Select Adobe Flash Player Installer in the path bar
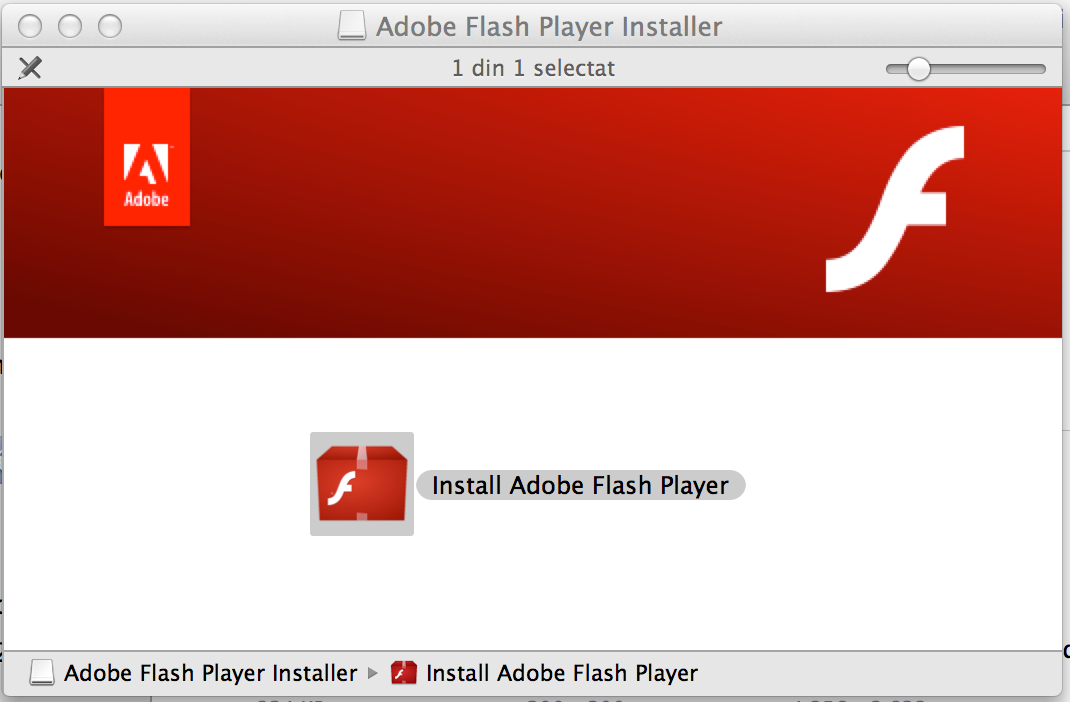The image size is (1070, 702). coord(210,673)
